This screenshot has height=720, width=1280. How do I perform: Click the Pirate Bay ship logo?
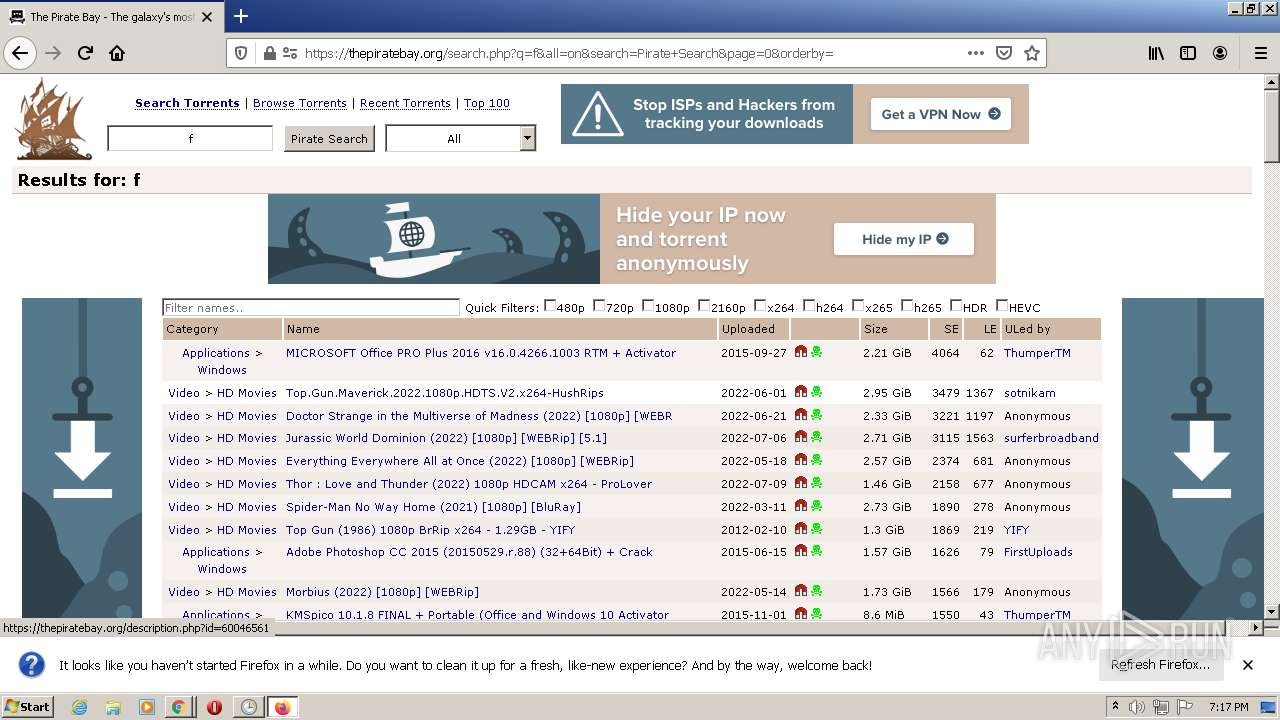tap(53, 120)
